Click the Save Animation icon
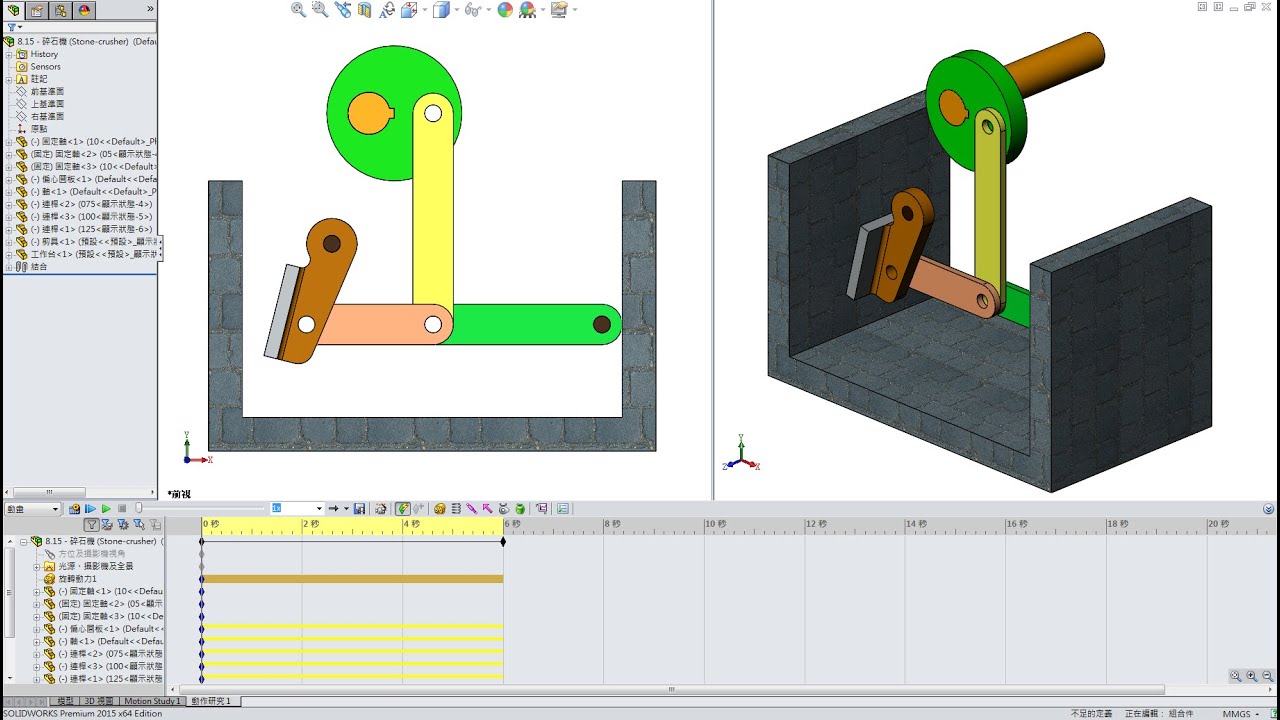 click(x=359, y=509)
